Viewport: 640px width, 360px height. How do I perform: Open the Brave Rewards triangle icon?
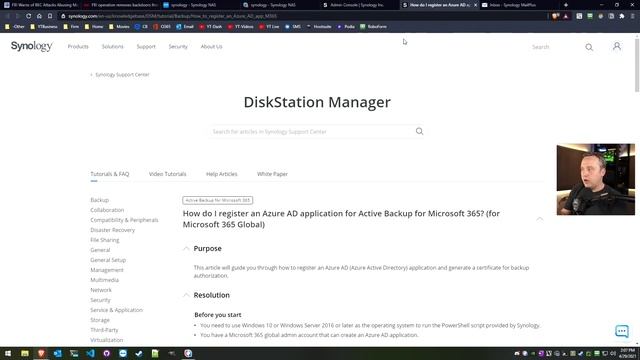tap(566, 16)
